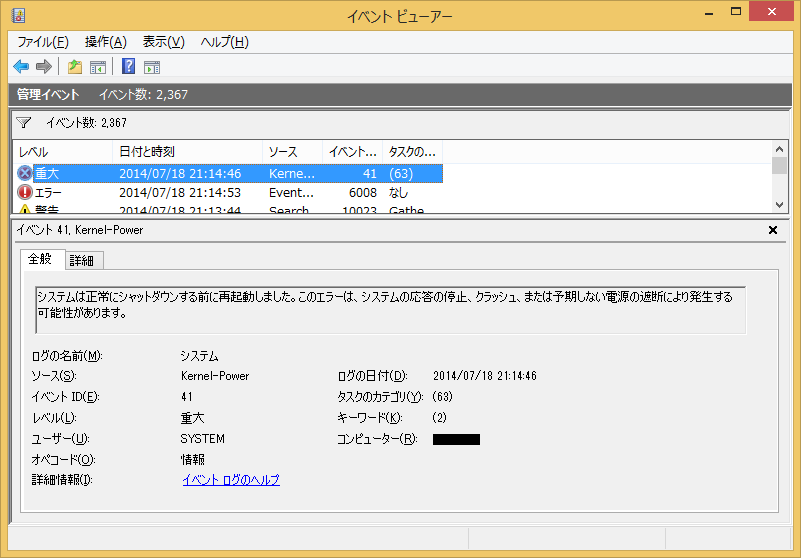Click the critical level icon of event 41
Image resolution: width=801 pixels, height=558 pixels.
25,173
